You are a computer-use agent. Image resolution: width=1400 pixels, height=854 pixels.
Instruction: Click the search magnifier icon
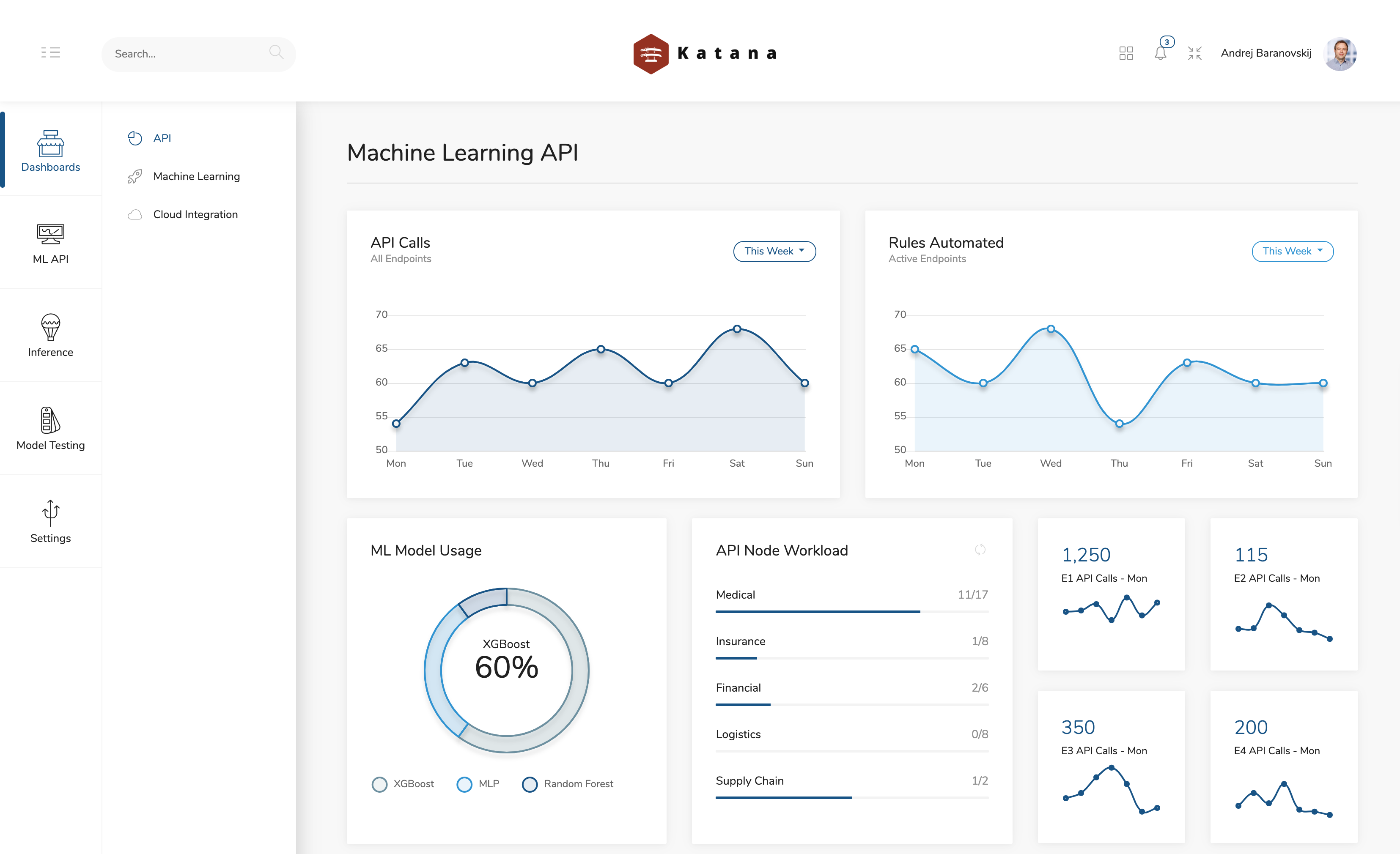(276, 52)
